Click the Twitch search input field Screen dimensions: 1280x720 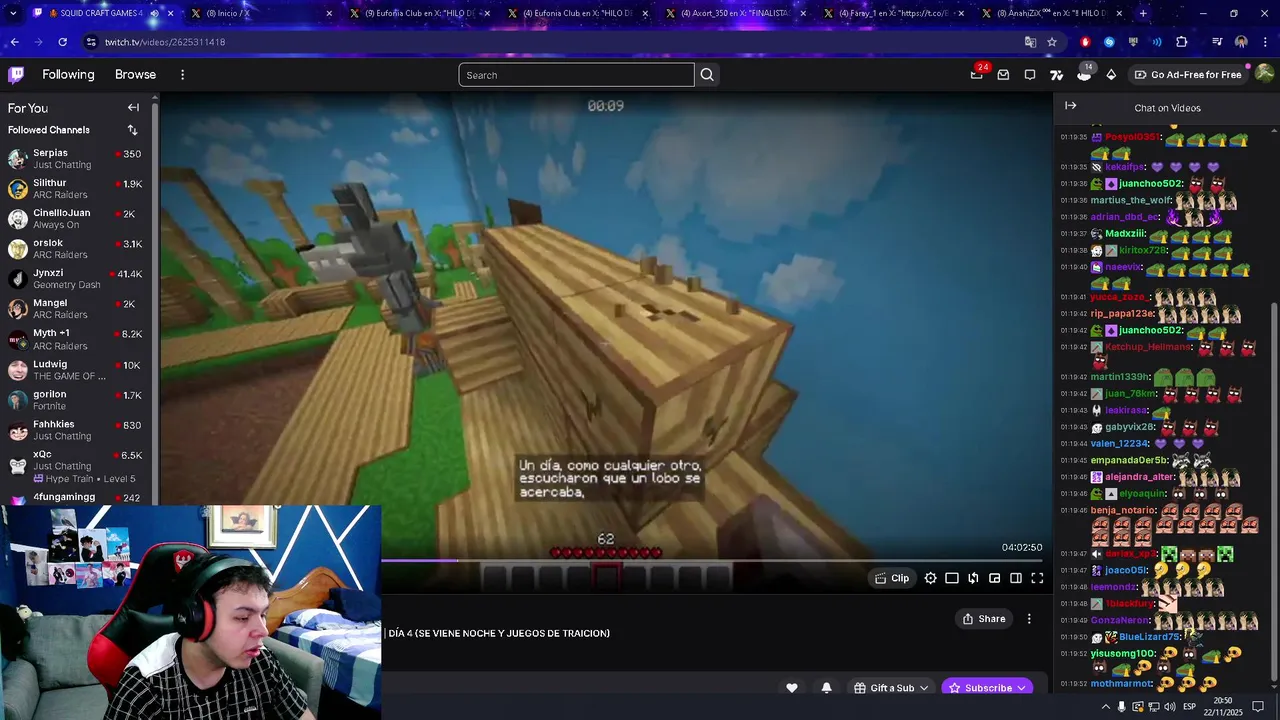point(576,75)
